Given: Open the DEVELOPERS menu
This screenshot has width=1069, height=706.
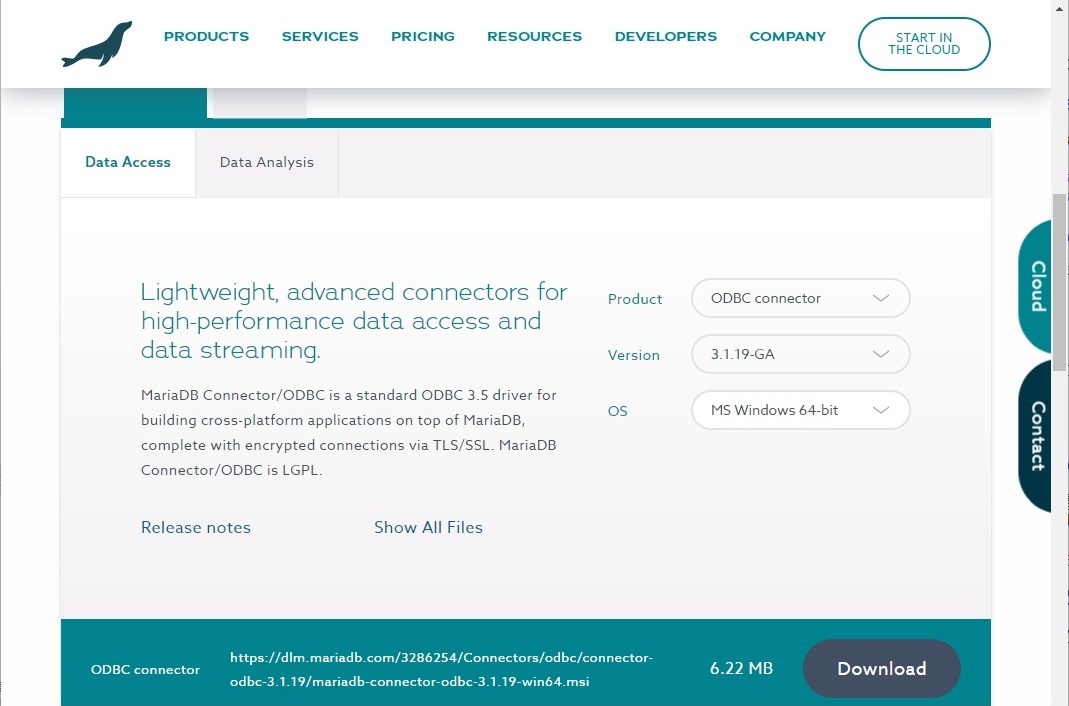Looking at the screenshot, I should click(x=665, y=37).
